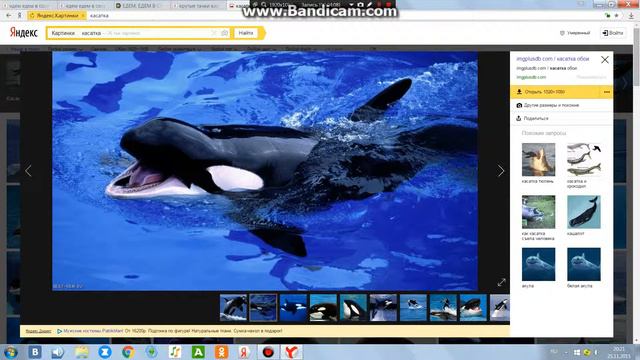The height and width of the screenshot is (360, 640).
Task: Select first jumping orca filmstrip thumbnail
Action: tap(233, 308)
